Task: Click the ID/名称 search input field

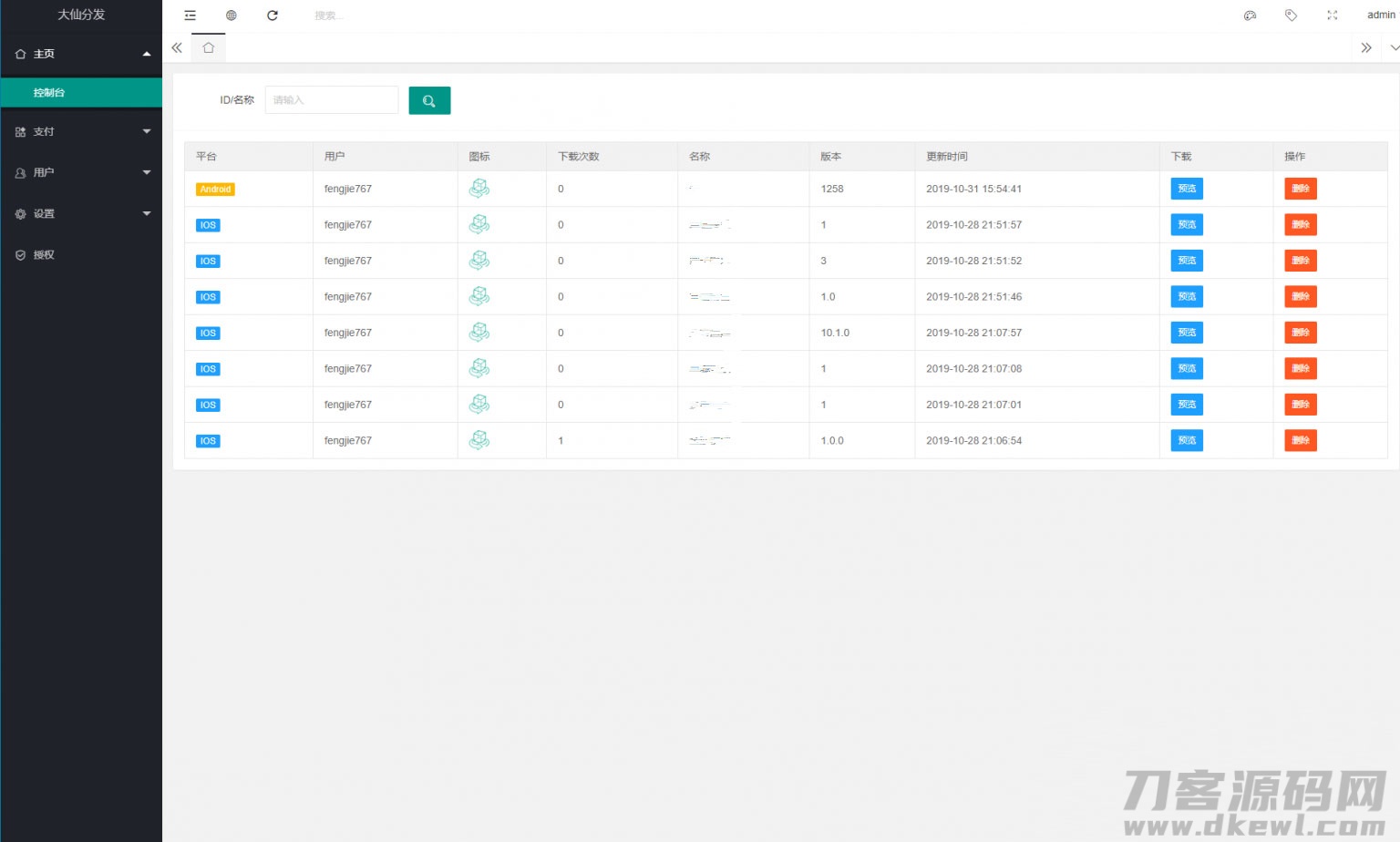Action: (331, 100)
